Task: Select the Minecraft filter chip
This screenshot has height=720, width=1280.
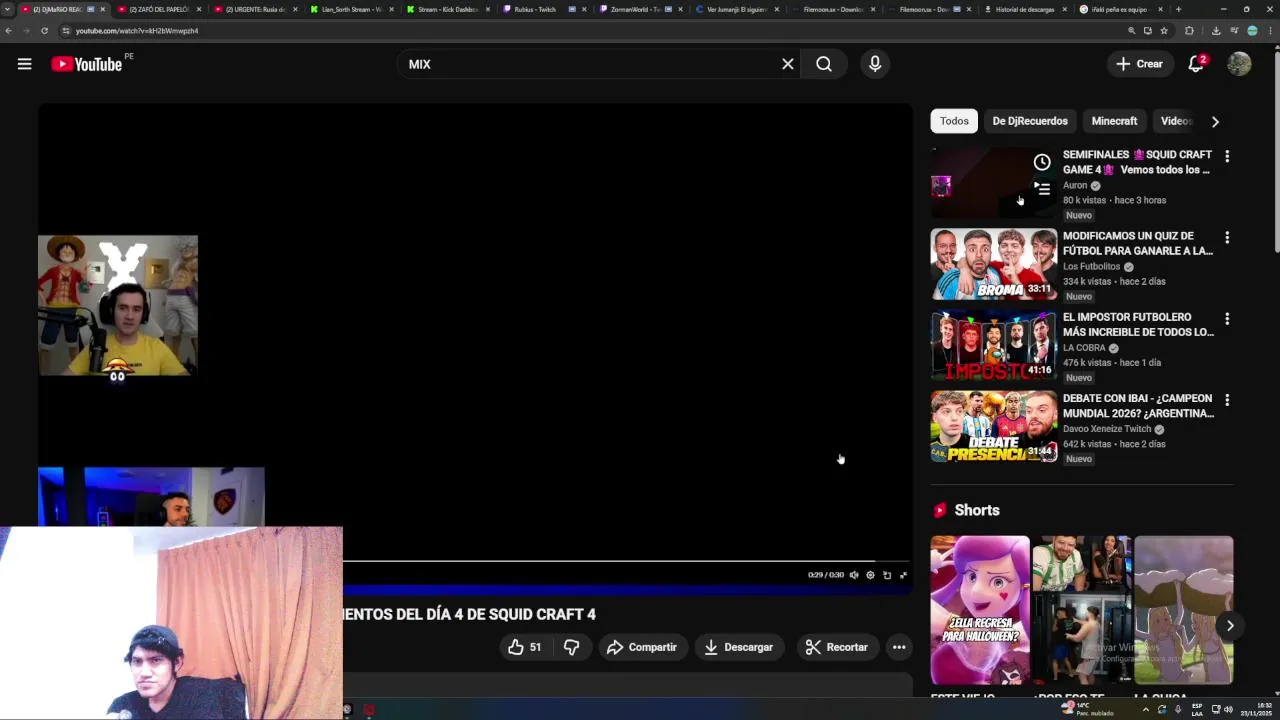Action: 1114,121
